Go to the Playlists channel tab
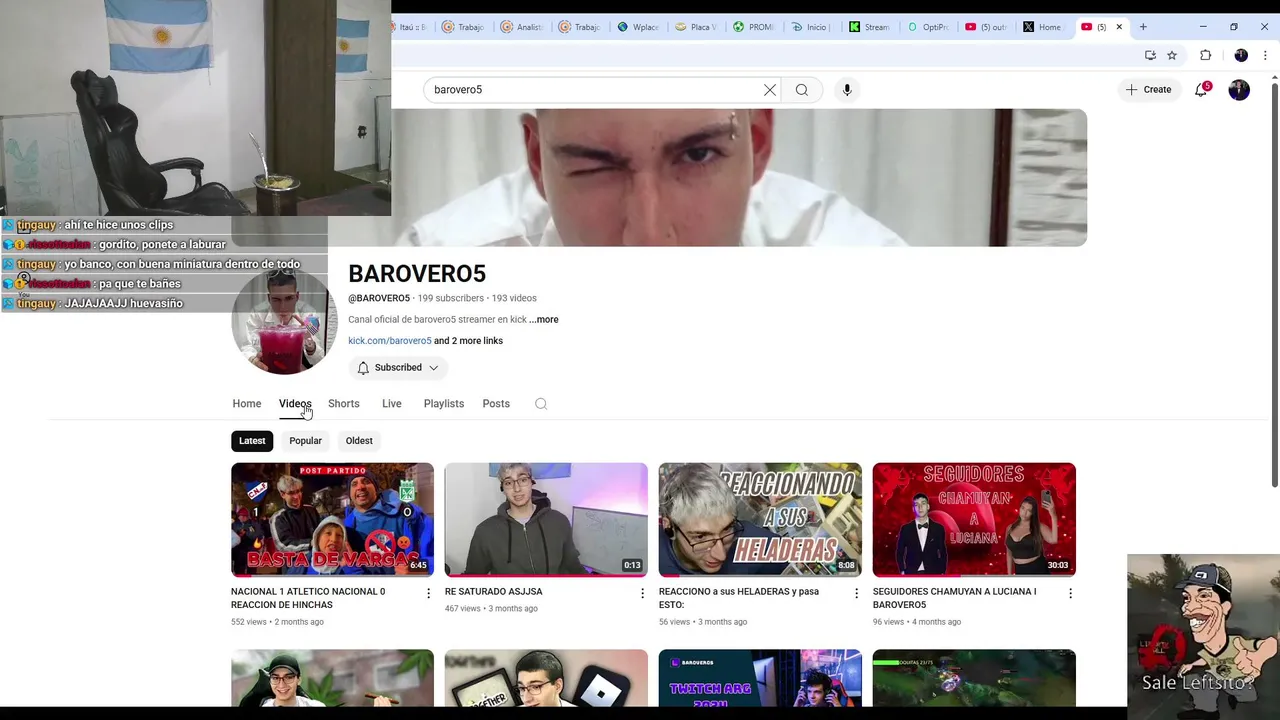 point(444,404)
